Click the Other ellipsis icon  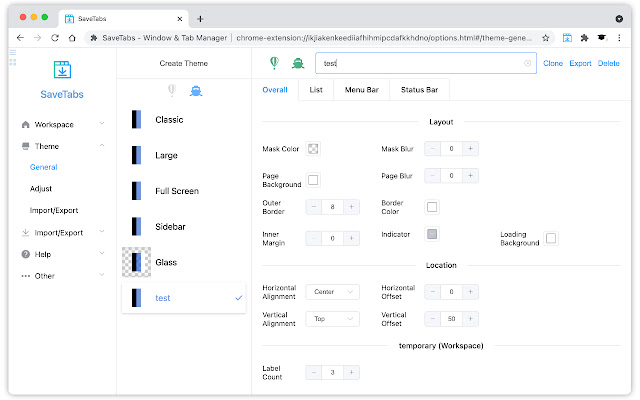pos(25,276)
